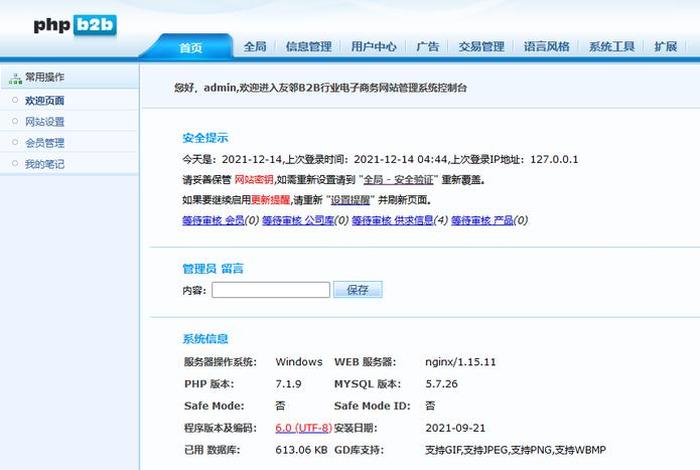Viewport: 700px width, 470px height.
Task: Select the 613.06 KB database size
Action: [x=301, y=450]
